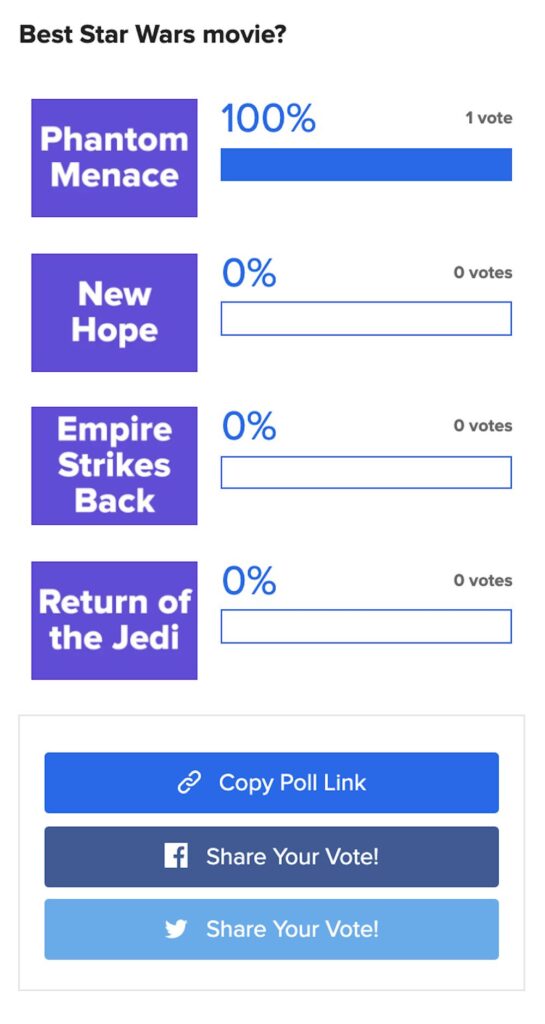Viewport: 545px width, 1024px height.
Task: Click the empty Return of the Jedi bar
Action: 366,626
